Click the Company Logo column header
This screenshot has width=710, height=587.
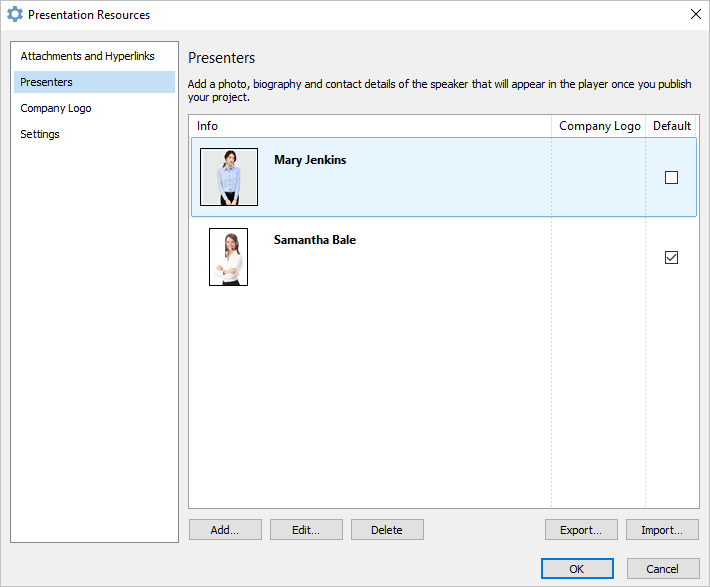pos(599,126)
